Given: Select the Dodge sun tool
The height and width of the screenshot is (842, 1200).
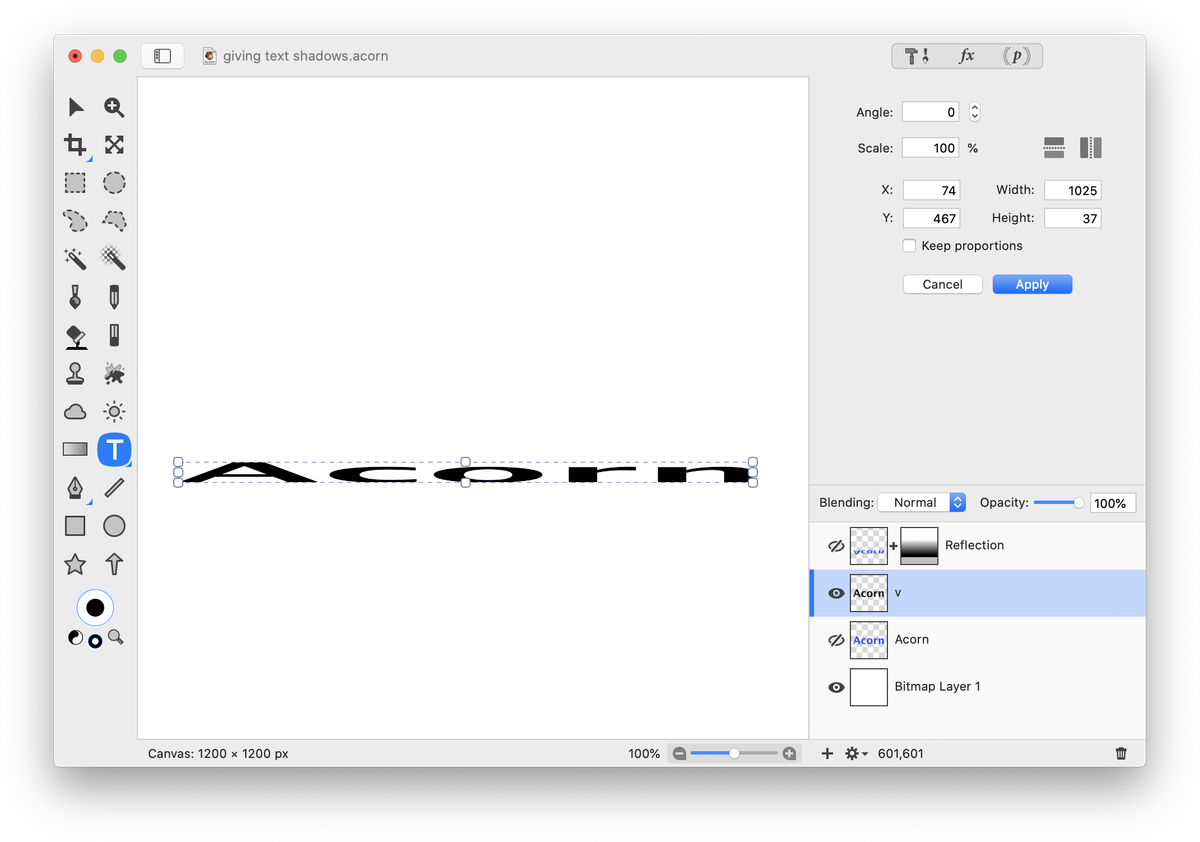Looking at the screenshot, I should coord(114,411).
